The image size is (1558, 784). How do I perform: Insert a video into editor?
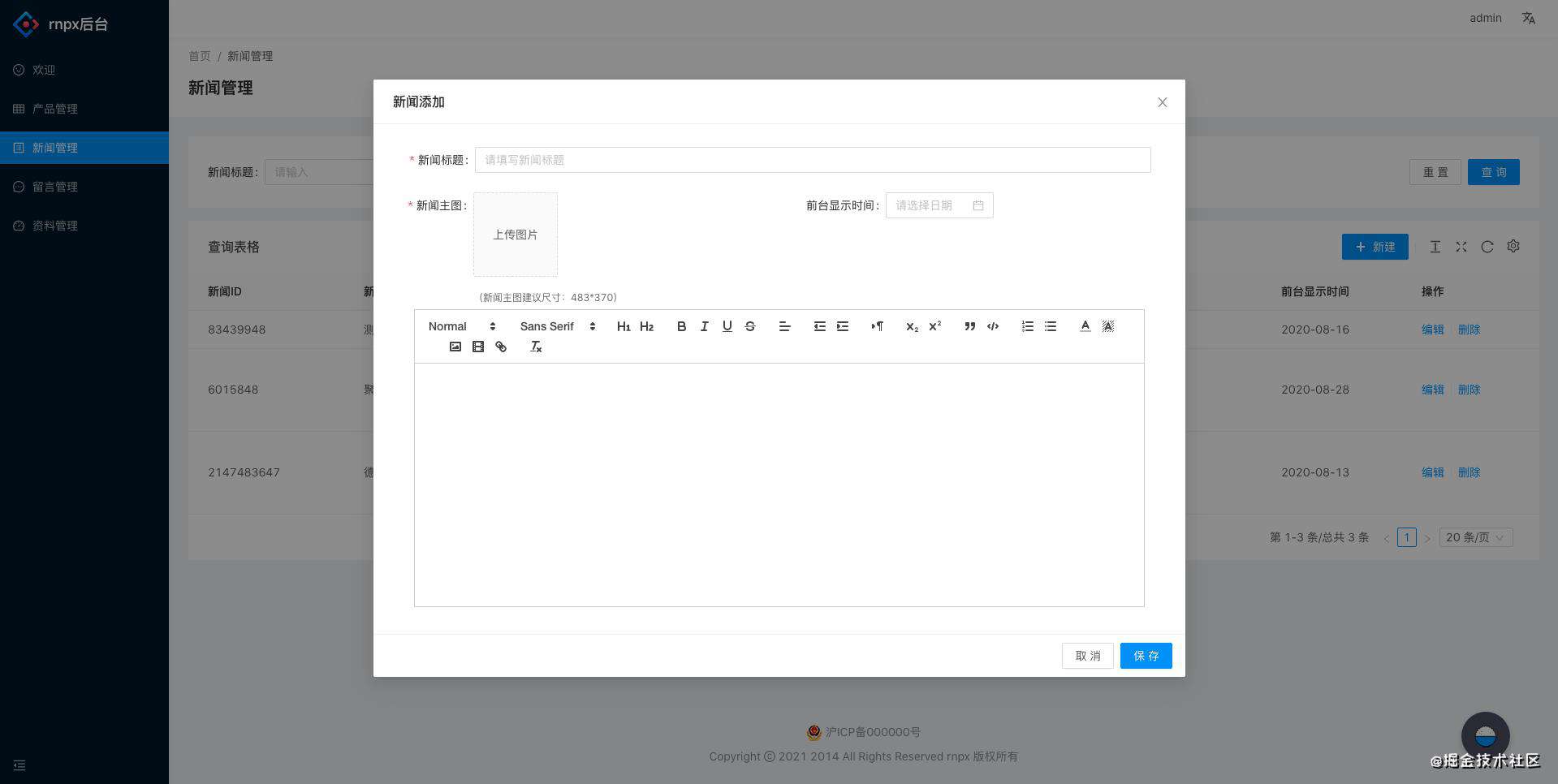477,347
